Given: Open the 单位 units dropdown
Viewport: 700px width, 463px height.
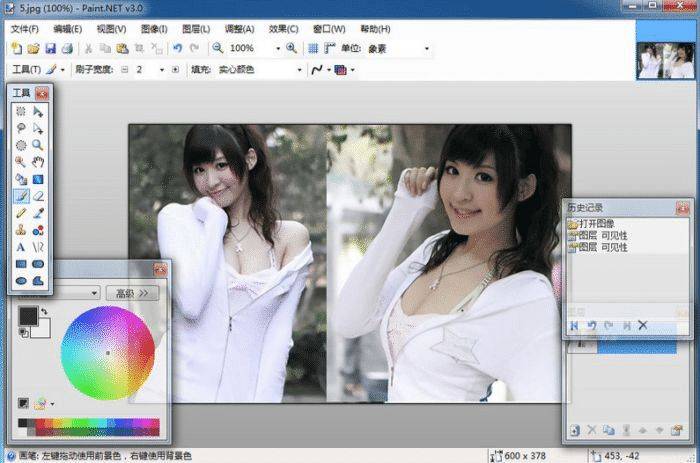Looking at the screenshot, I should coord(427,48).
